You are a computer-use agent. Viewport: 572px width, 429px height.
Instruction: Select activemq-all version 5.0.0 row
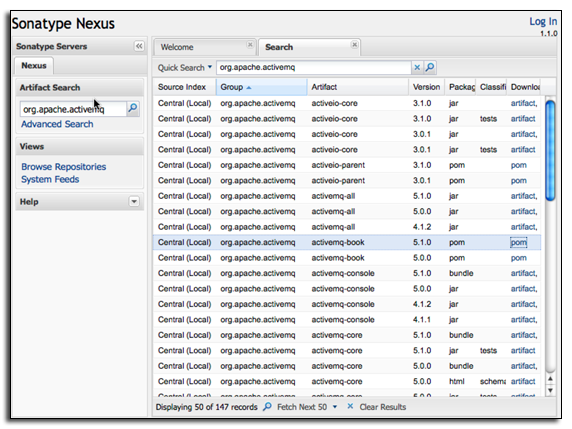[x=347, y=212]
